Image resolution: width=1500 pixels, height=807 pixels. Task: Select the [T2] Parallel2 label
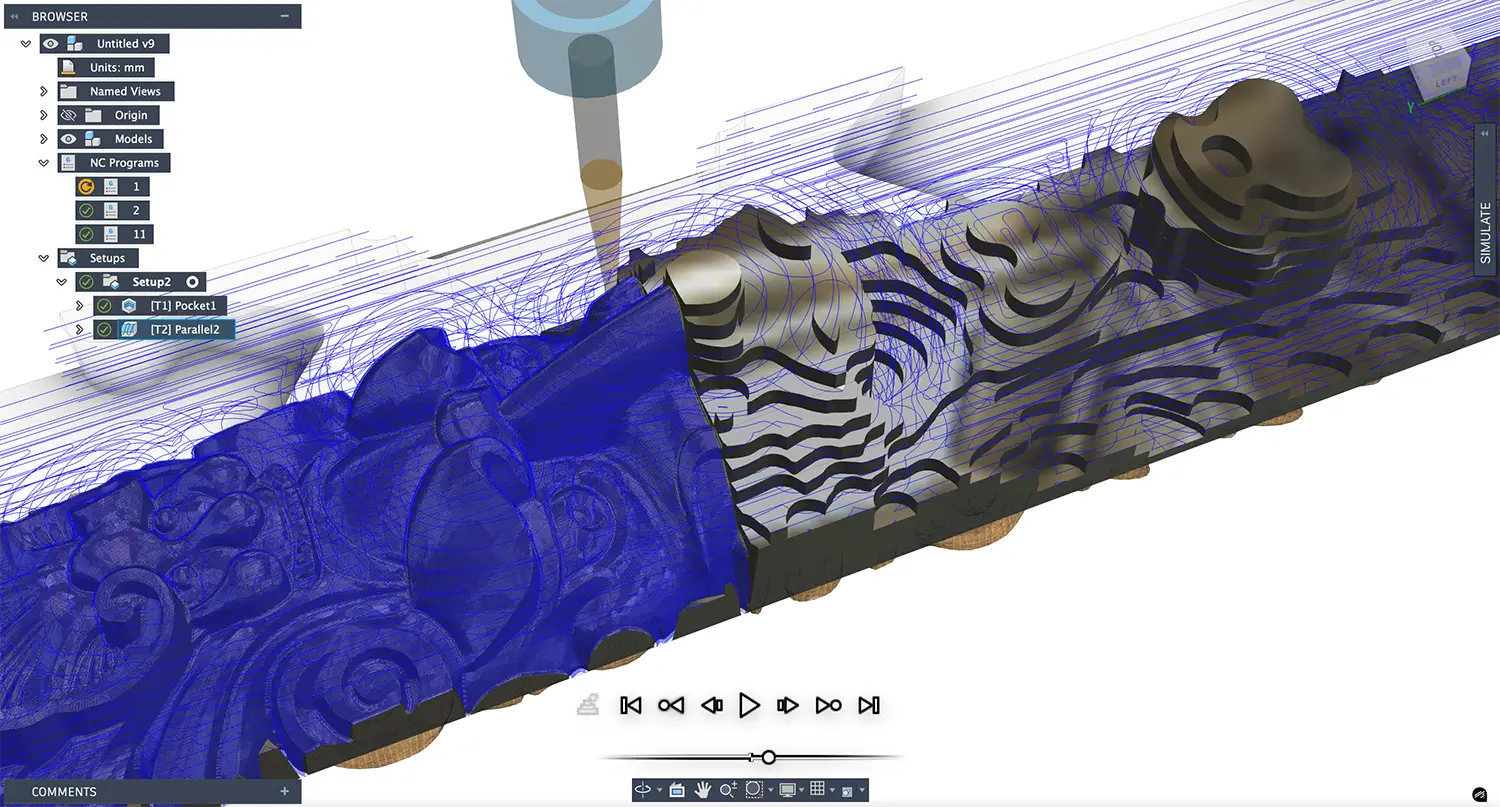[185, 329]
